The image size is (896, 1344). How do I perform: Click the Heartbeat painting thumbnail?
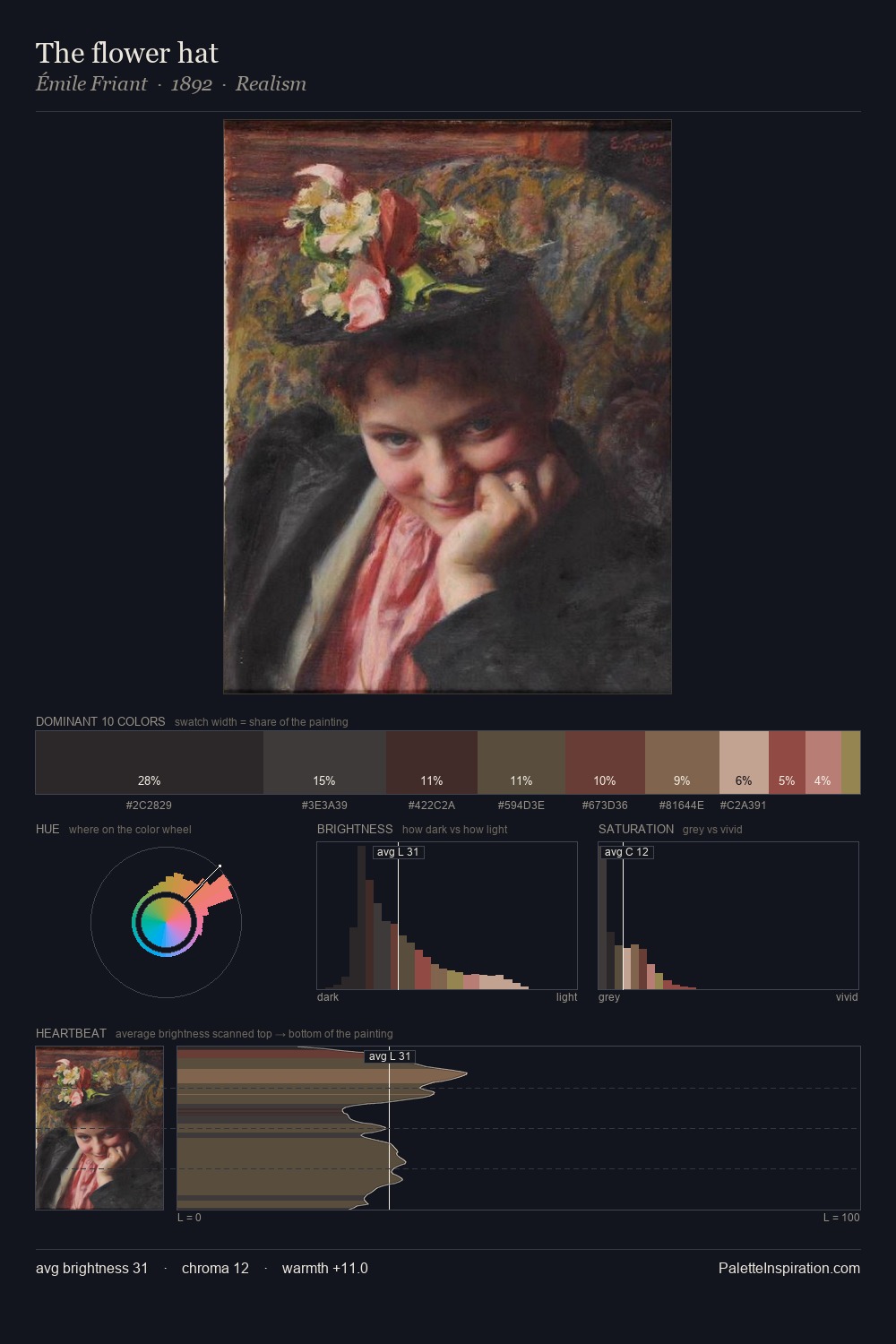pyautogui.click(x=99, y=1128)
